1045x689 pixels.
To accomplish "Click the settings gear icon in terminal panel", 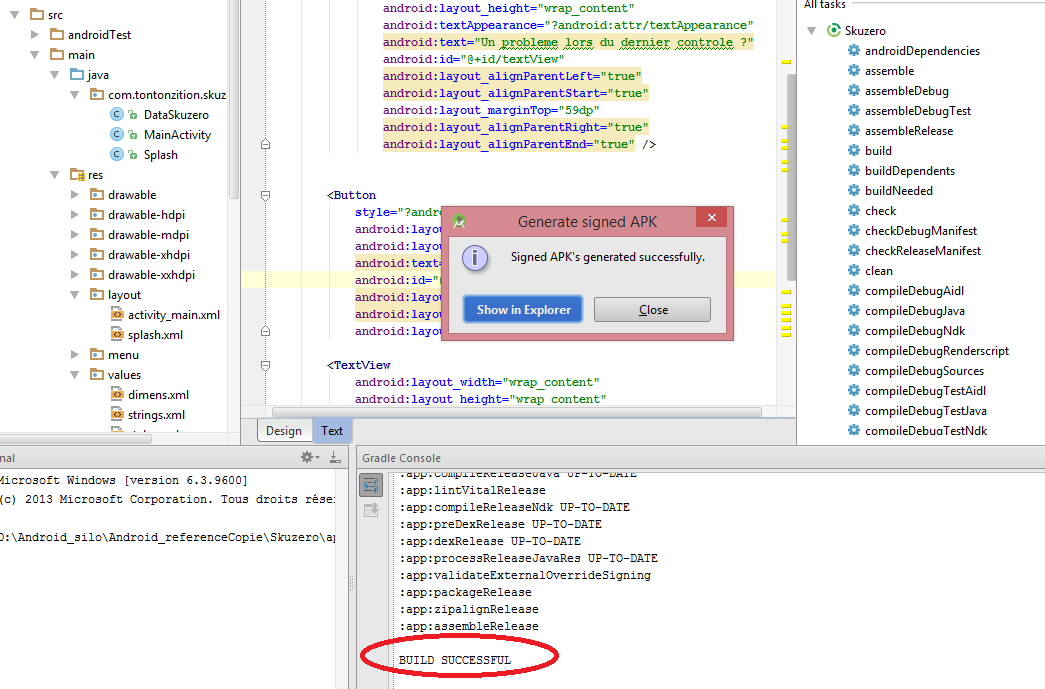I will (309, 457).
